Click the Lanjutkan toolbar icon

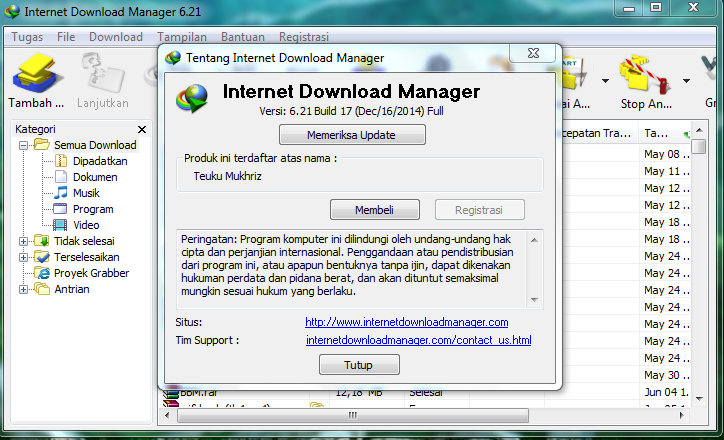tap(103, 74)
